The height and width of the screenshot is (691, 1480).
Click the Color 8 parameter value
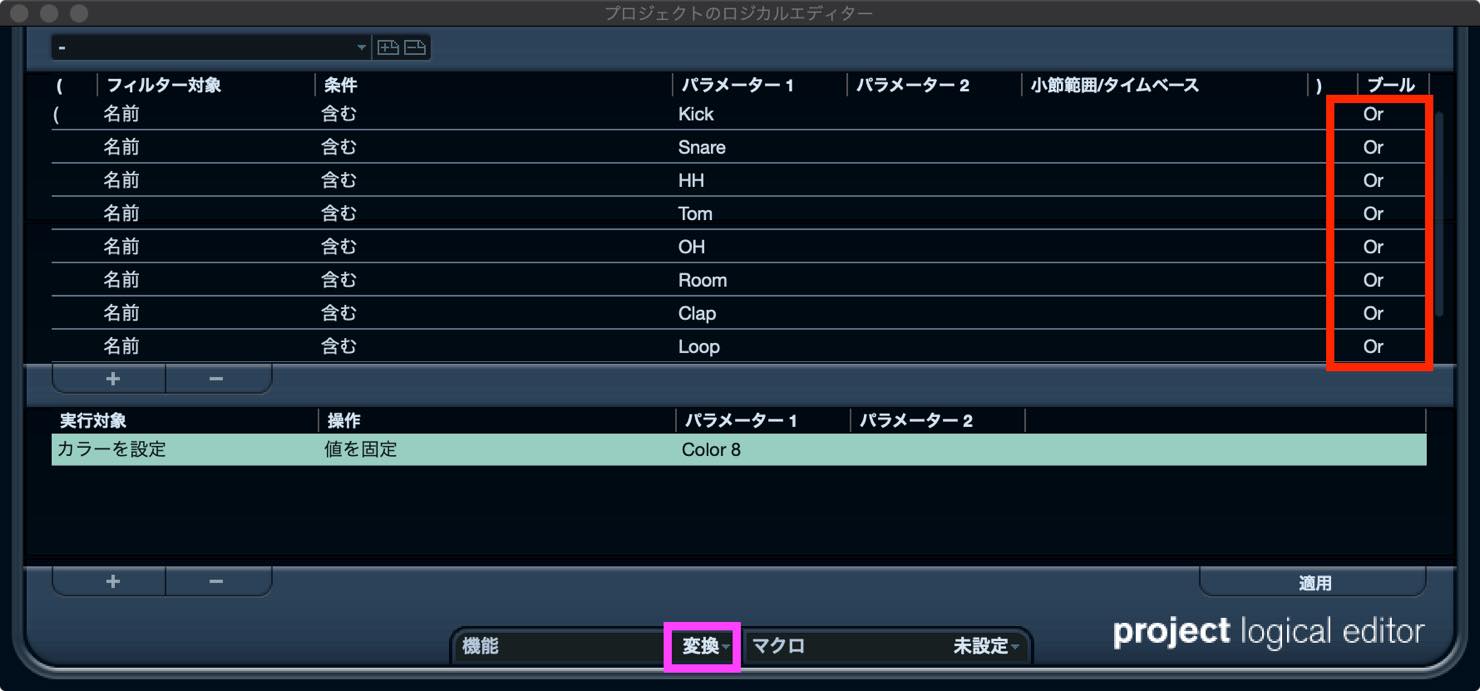coord(711,450)
